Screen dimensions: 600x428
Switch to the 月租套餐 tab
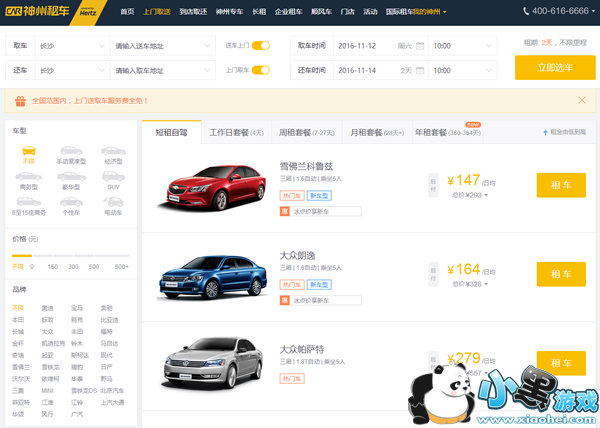(x=377, y=133)
